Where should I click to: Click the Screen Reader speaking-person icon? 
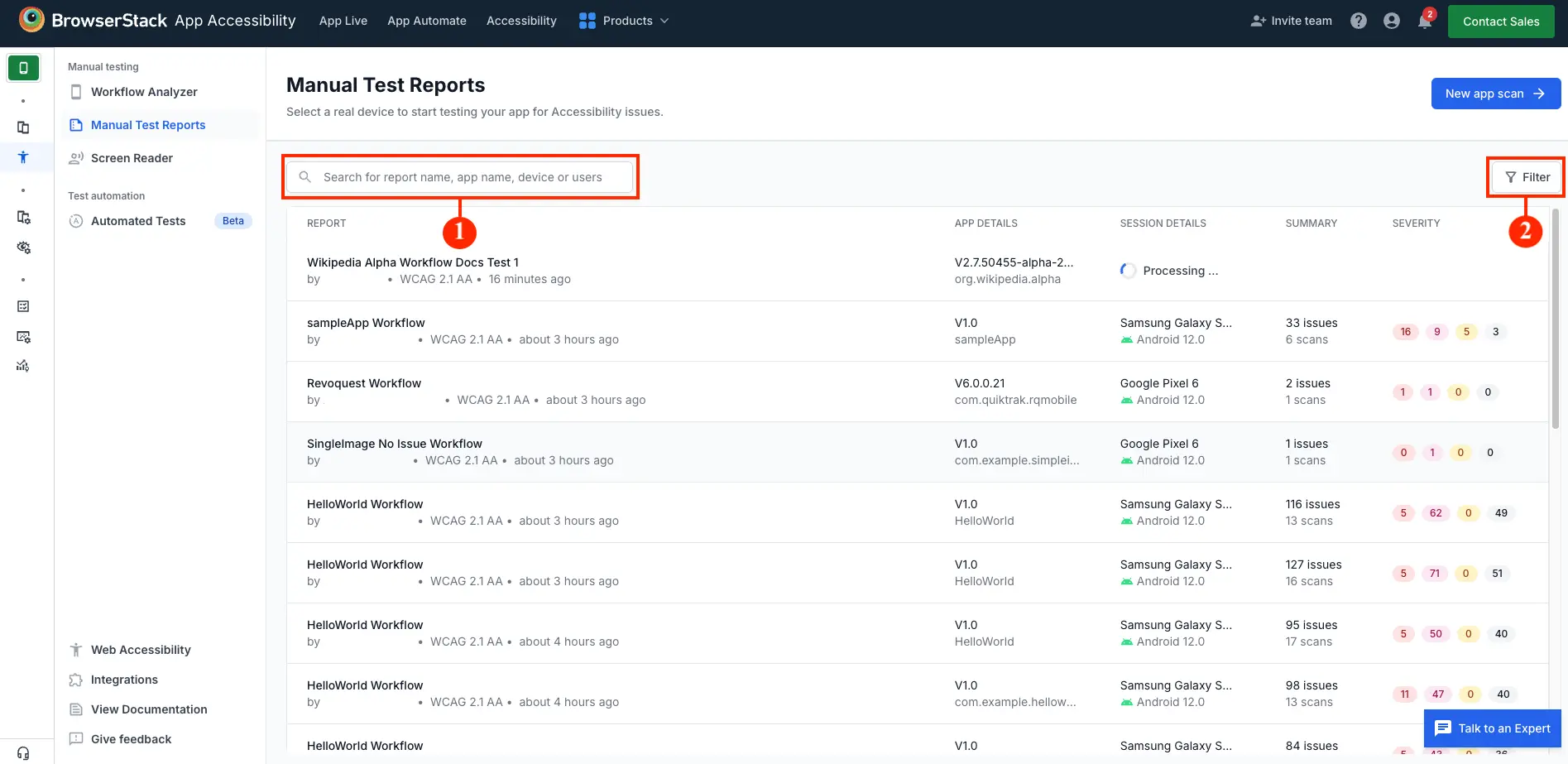[x=76, y=158]
